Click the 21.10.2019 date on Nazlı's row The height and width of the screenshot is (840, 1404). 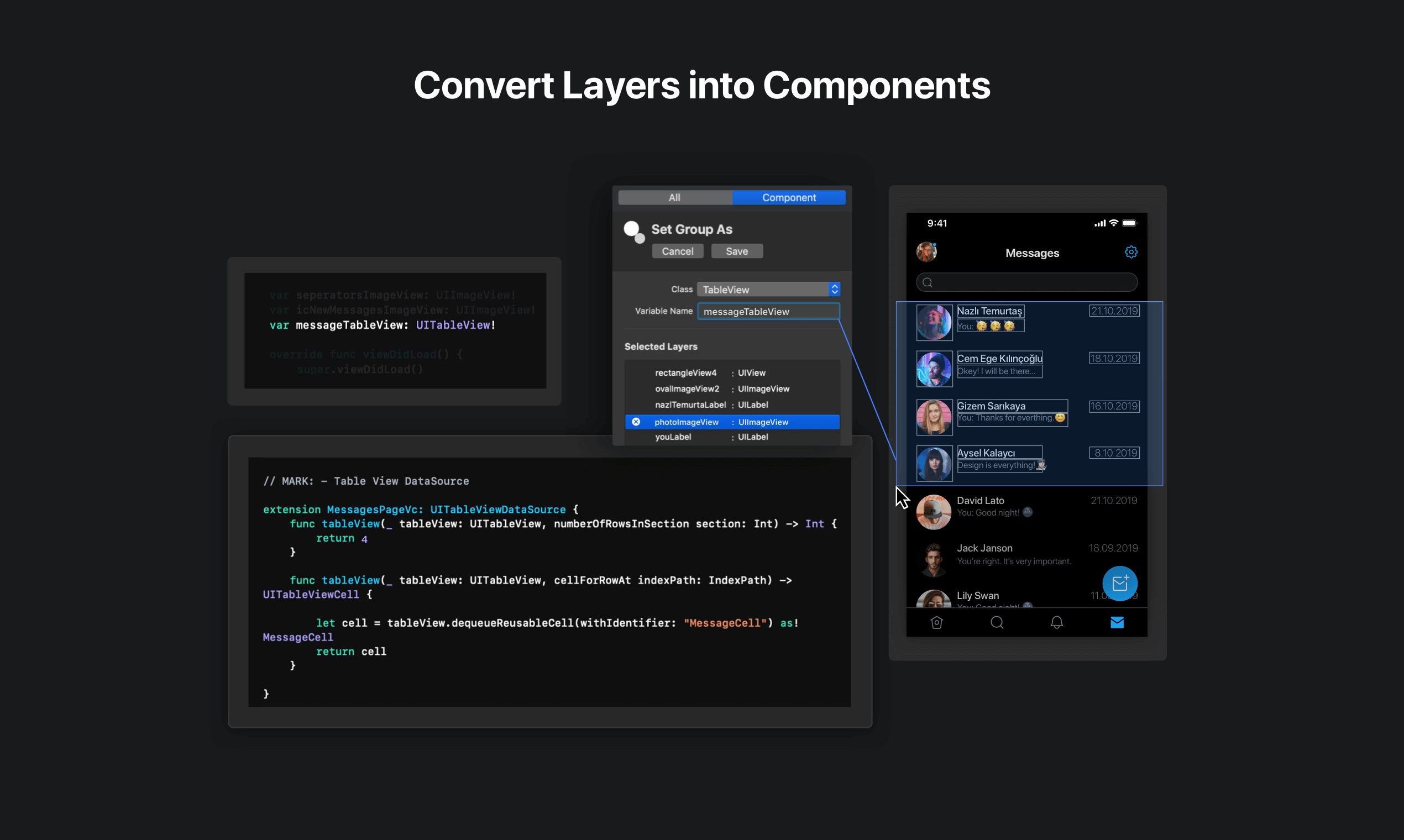tap(1114, 311)
